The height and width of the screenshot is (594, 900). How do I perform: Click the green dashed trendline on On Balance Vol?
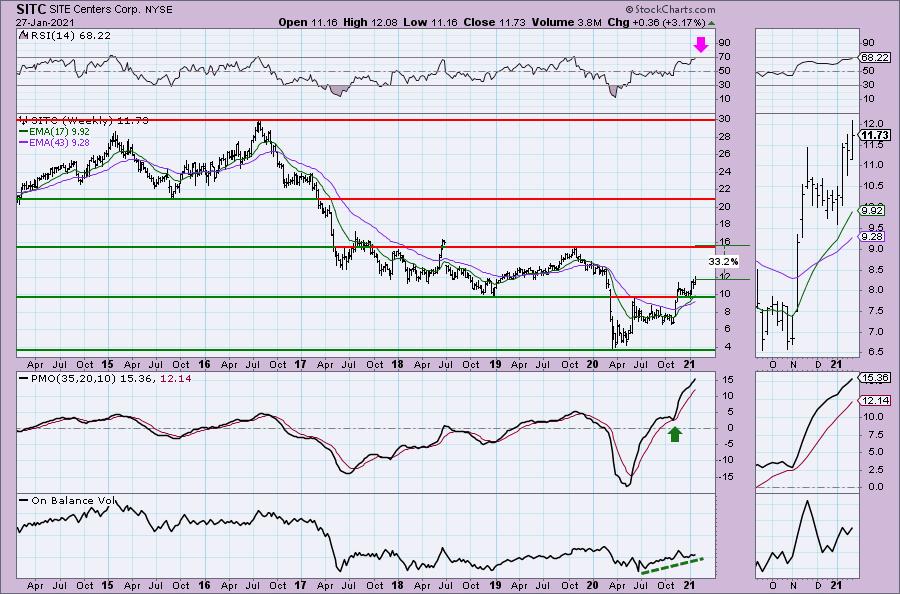(671, 565)
